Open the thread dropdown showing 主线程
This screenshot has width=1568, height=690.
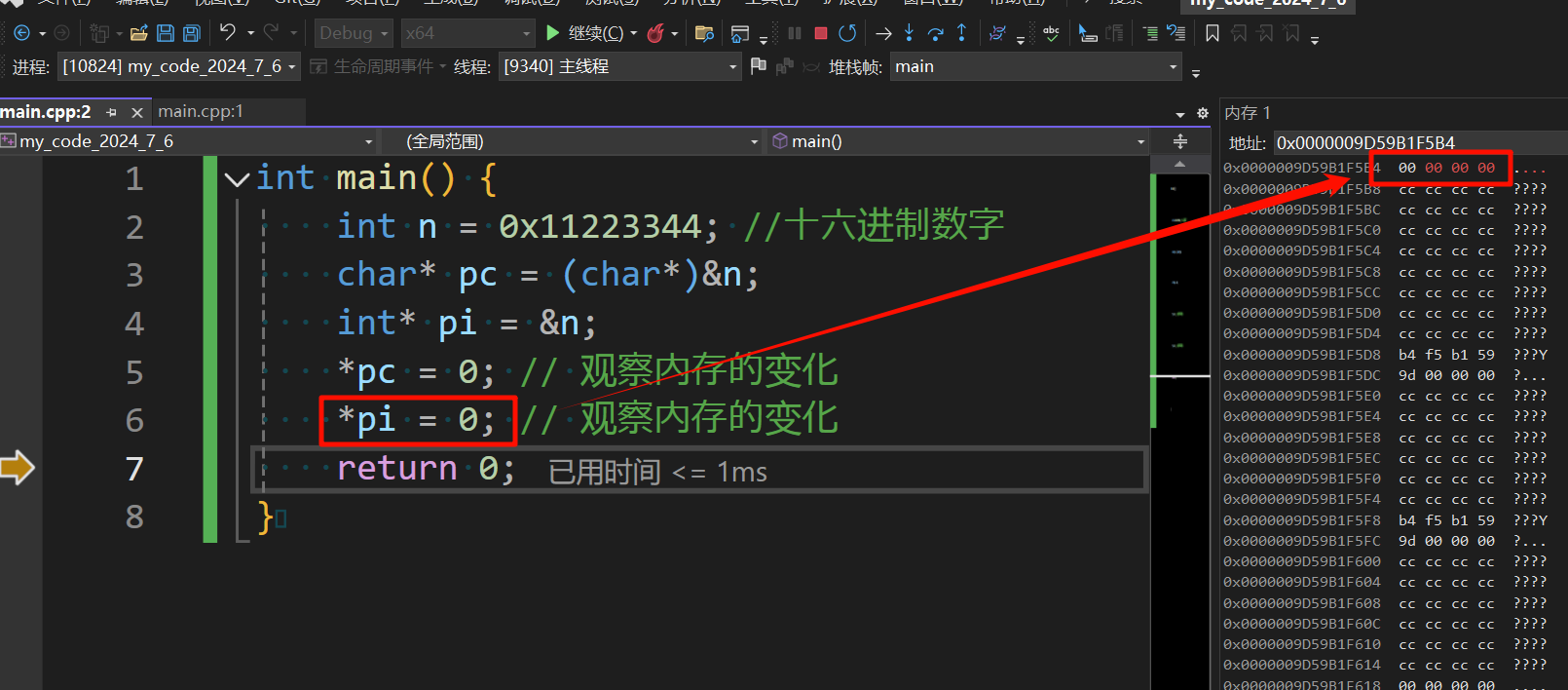tap(732, 66)
